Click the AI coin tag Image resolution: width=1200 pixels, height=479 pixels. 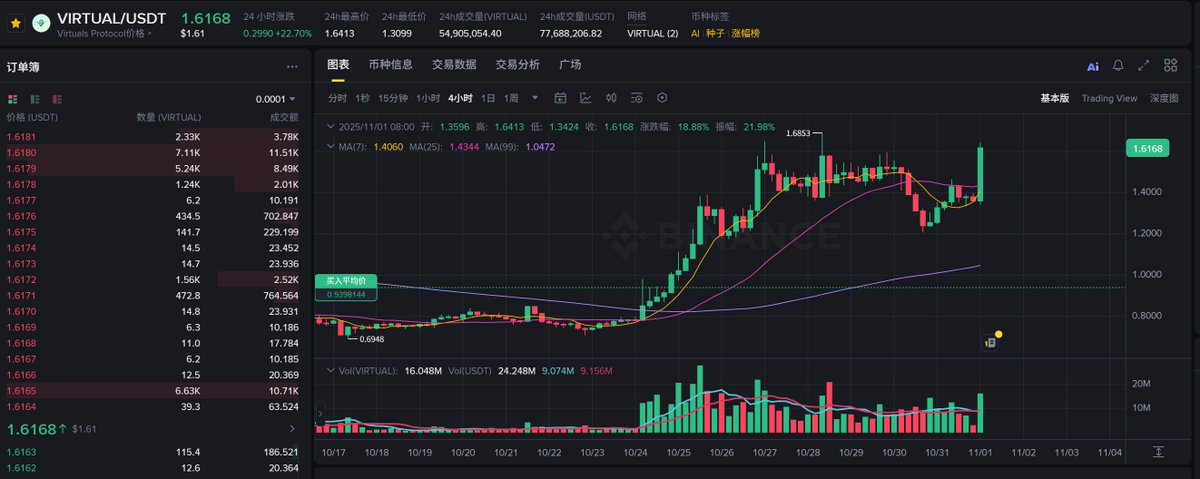(x=696, y=33)
